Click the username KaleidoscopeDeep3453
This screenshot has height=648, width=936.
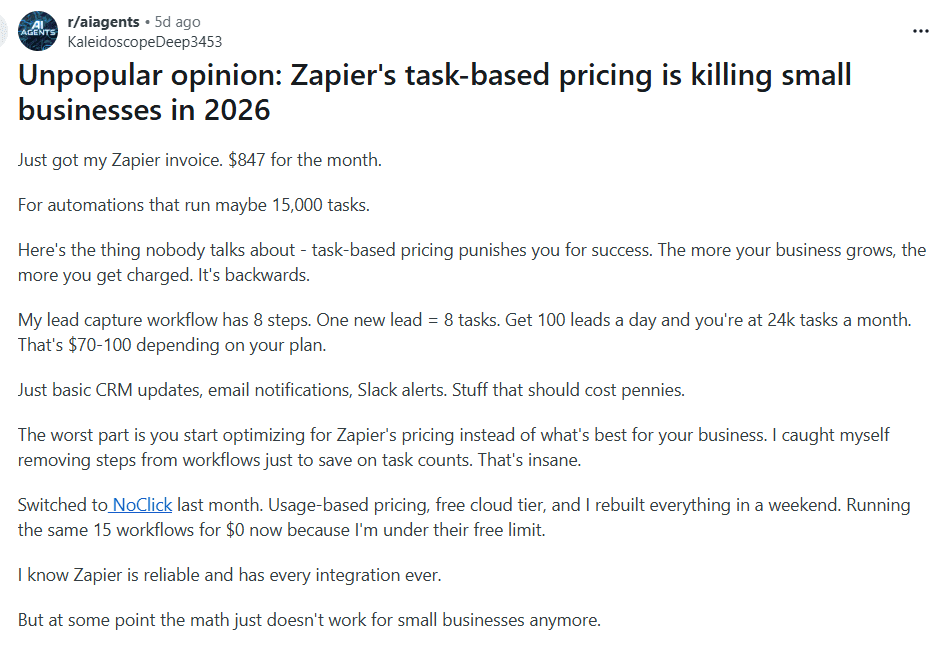point(144,42)
